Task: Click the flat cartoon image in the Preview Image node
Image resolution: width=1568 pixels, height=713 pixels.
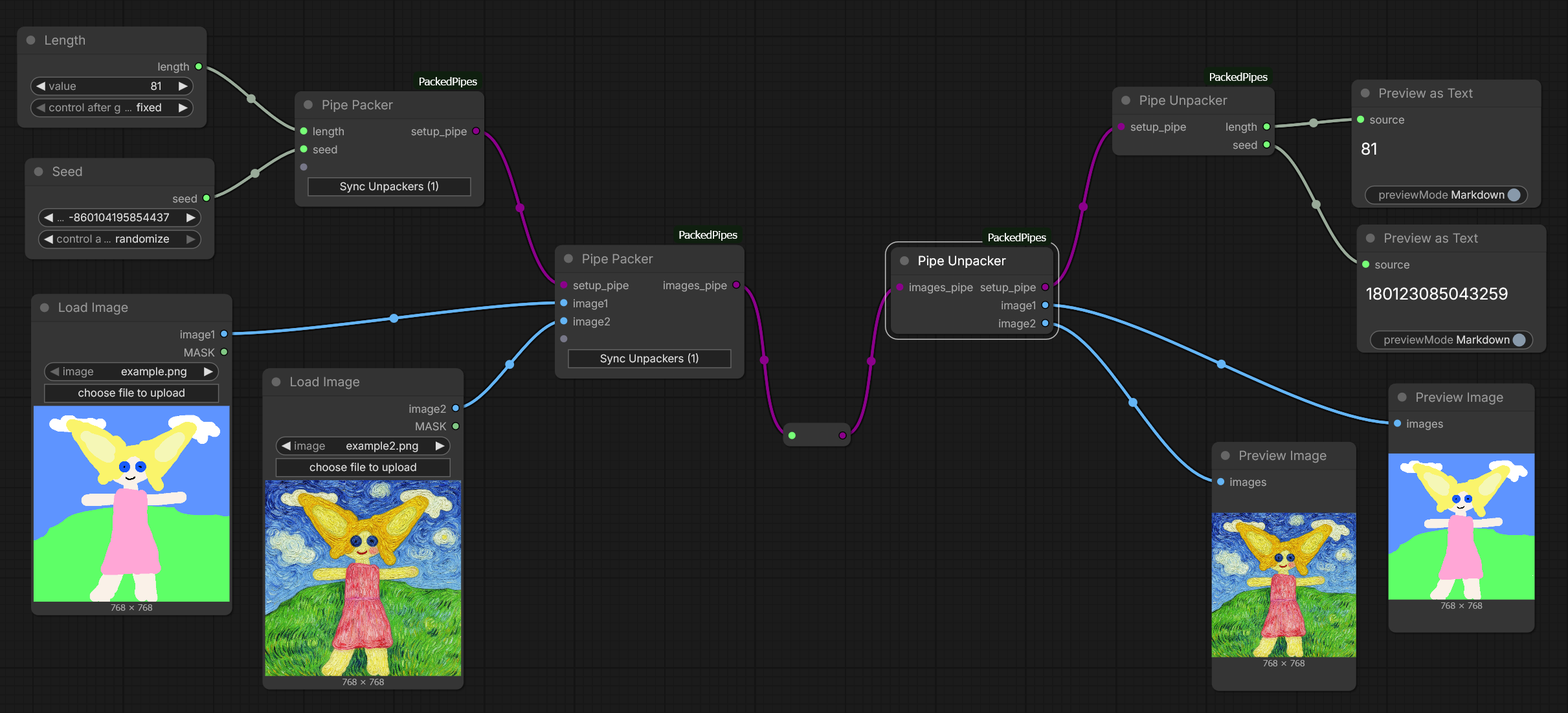Action: [x=1461, y=527]
